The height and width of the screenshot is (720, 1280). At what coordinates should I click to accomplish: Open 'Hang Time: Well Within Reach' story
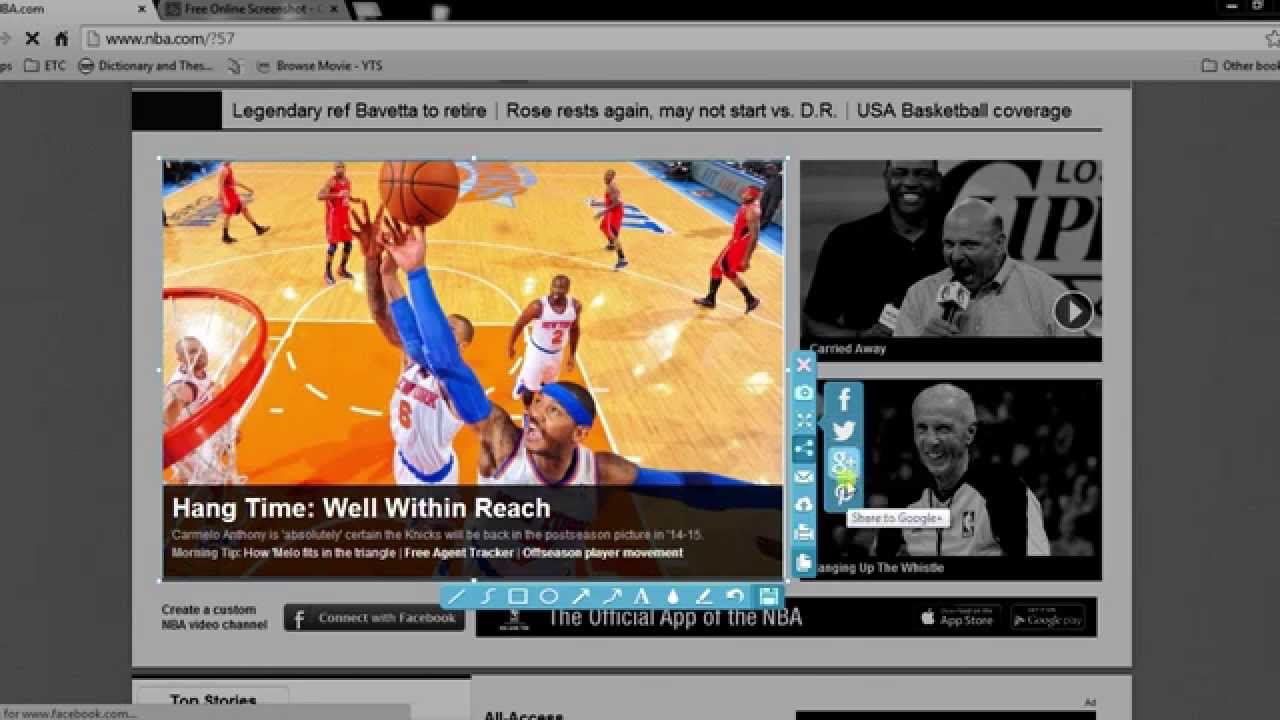(x=361, y=508)
